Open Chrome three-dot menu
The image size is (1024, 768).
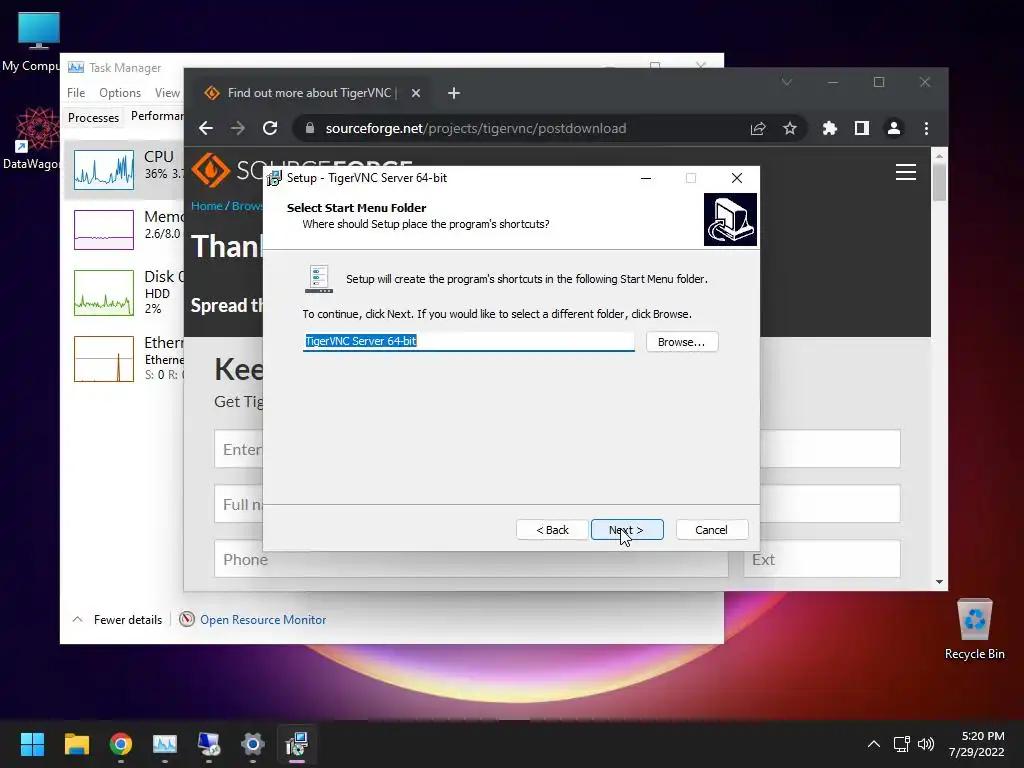tap(926, 128)
